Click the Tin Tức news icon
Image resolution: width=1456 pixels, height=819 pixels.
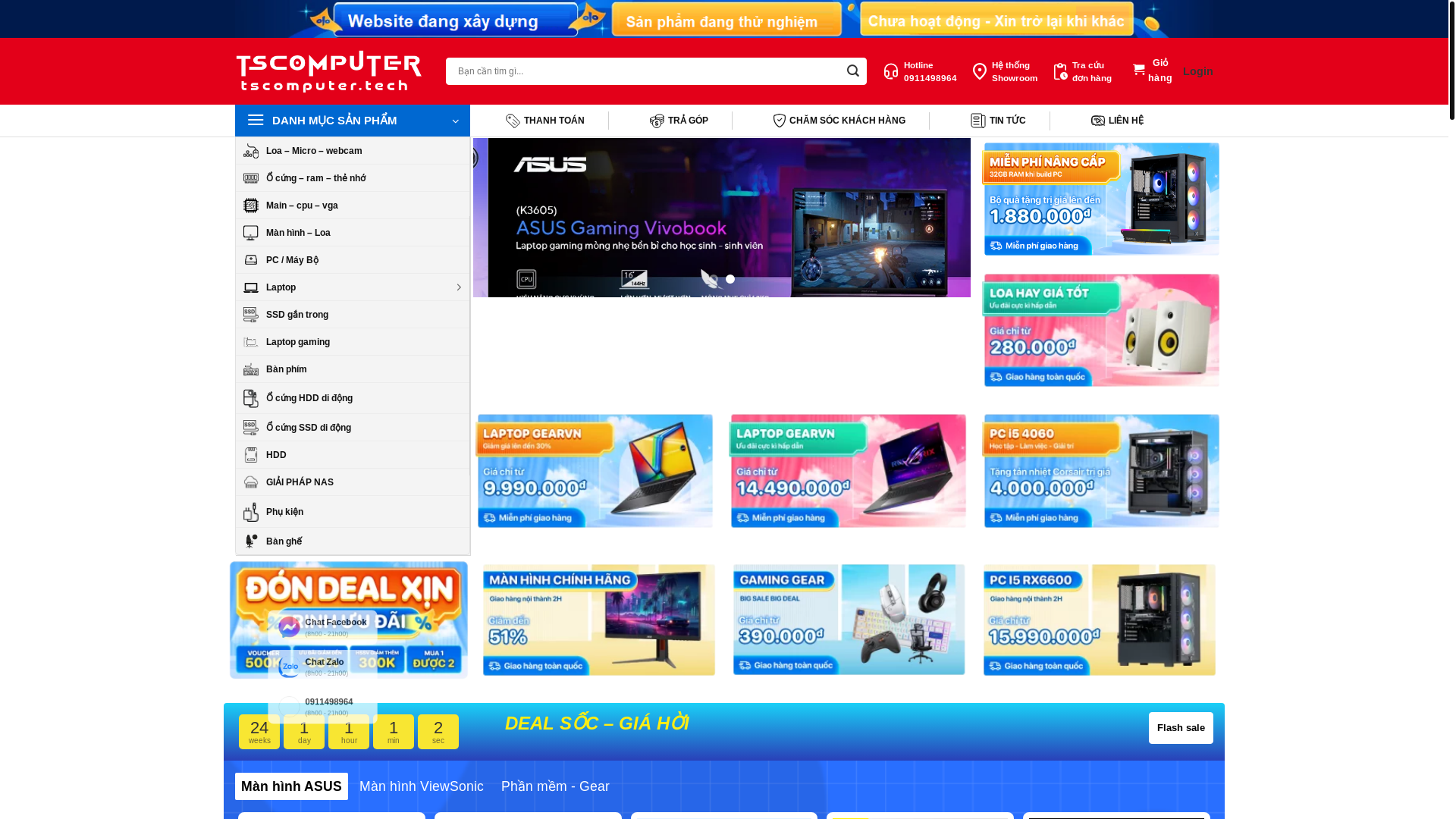coord(978,121)
